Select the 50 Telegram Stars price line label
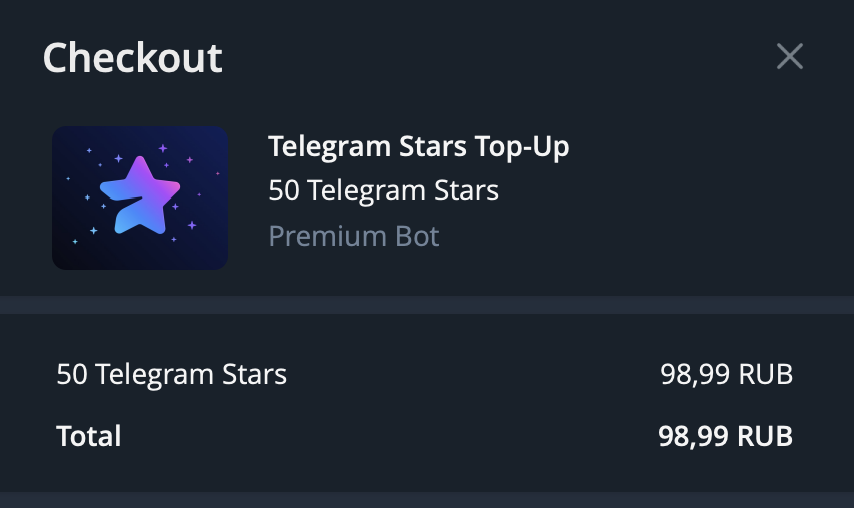 point(172,374)
